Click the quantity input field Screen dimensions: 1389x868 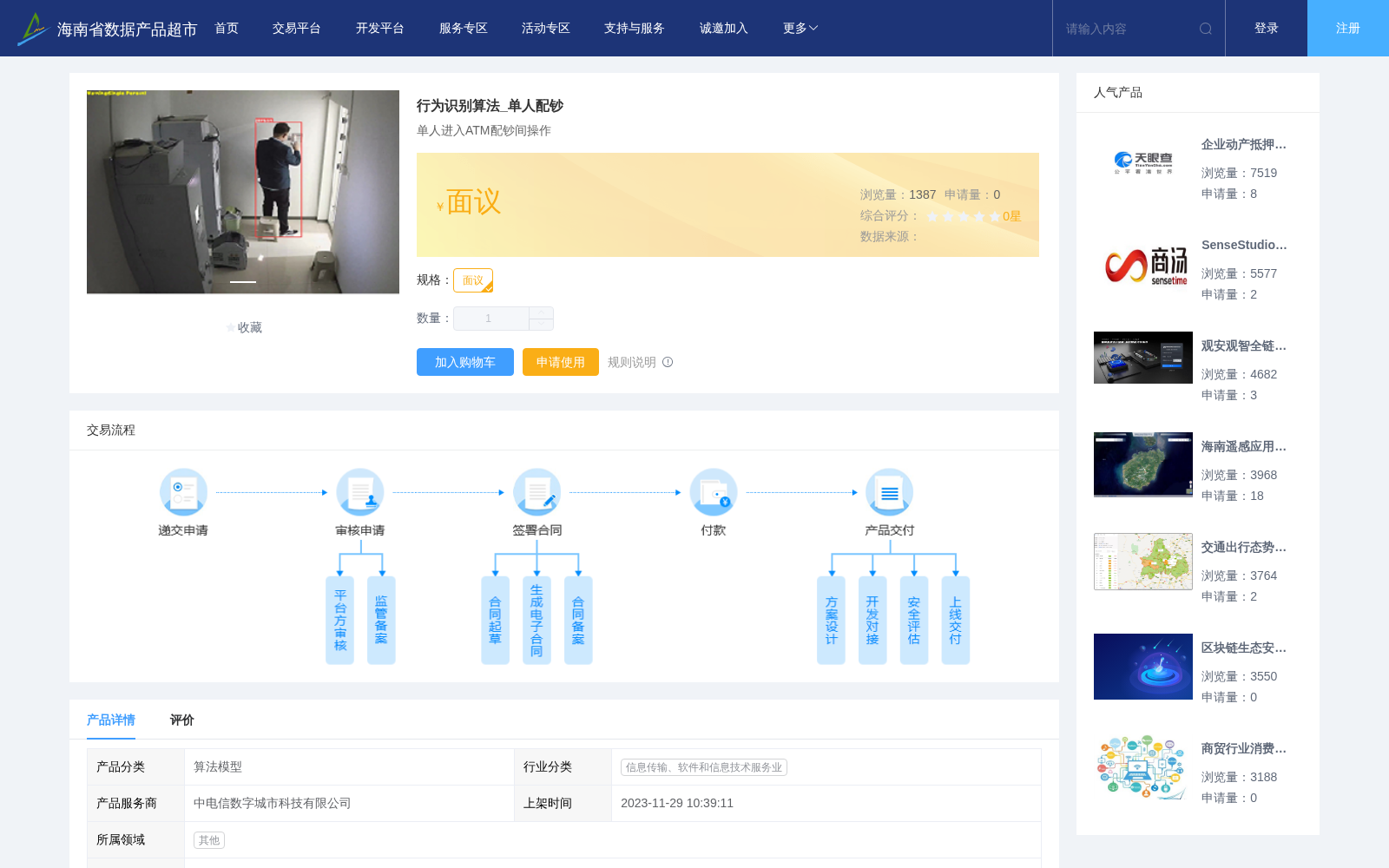(x=491, y=319)
